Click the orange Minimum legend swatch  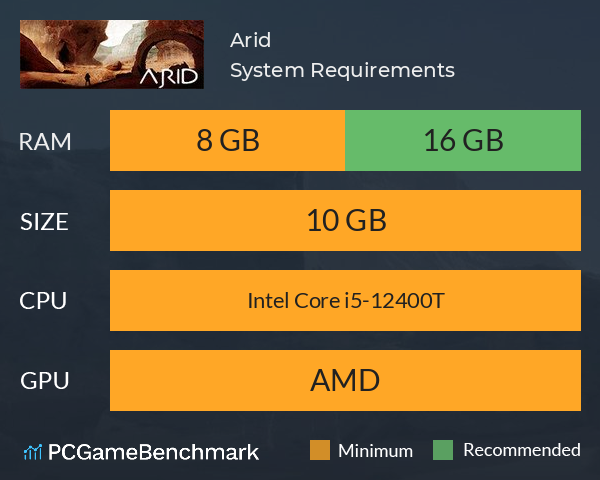pos(320,450)
